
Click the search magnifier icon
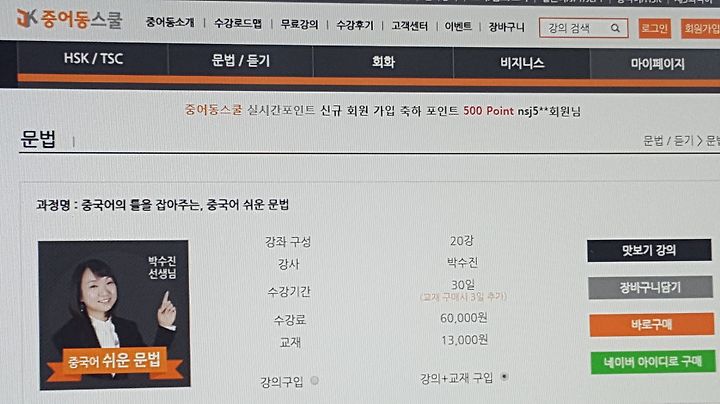pyautogui.click(x=615, y=28)
